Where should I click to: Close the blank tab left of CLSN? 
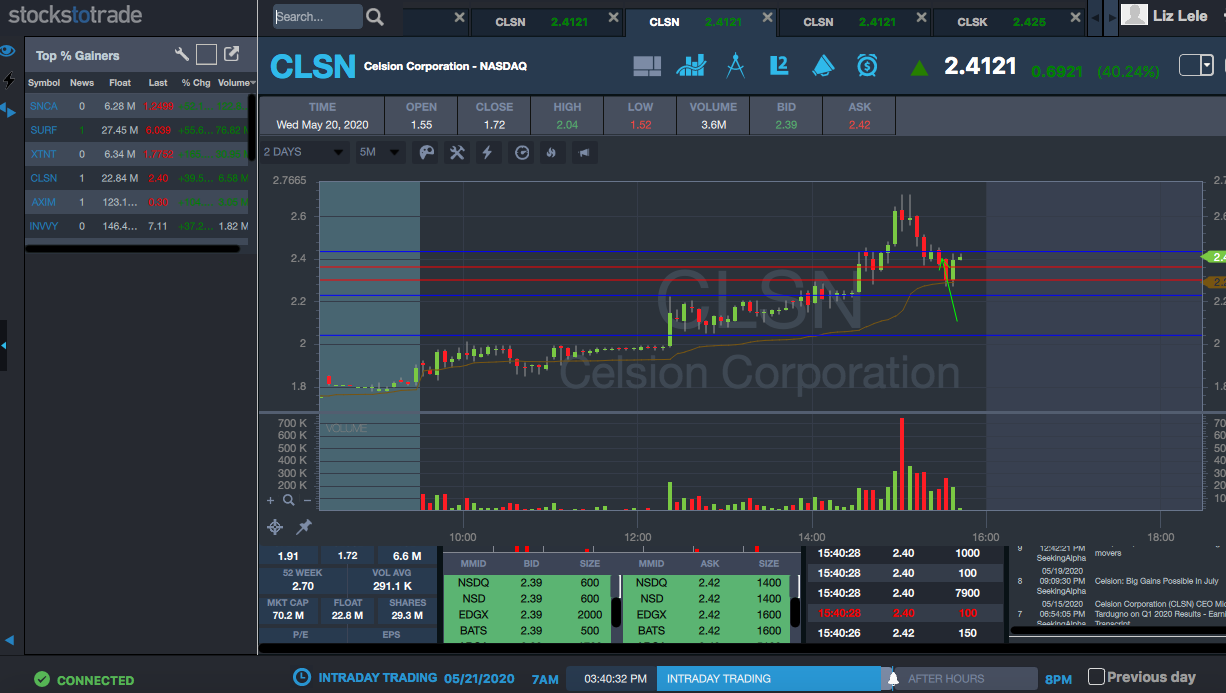pyautogui.click(x=459, y=18)
